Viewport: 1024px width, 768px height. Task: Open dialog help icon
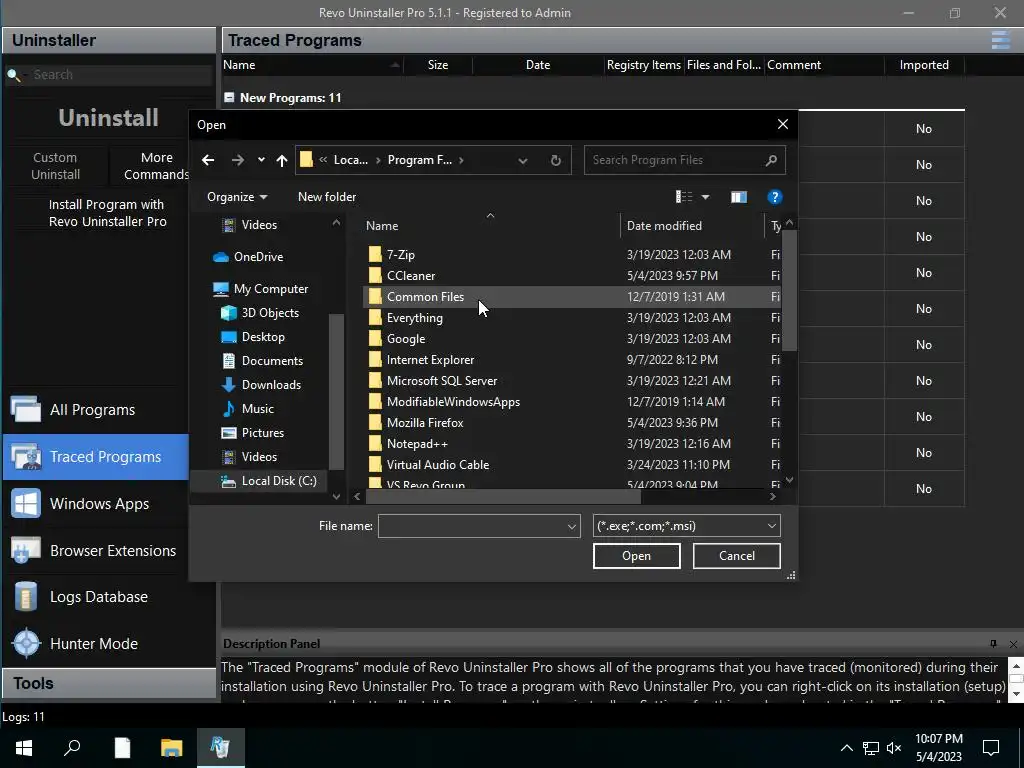point(775,197)
